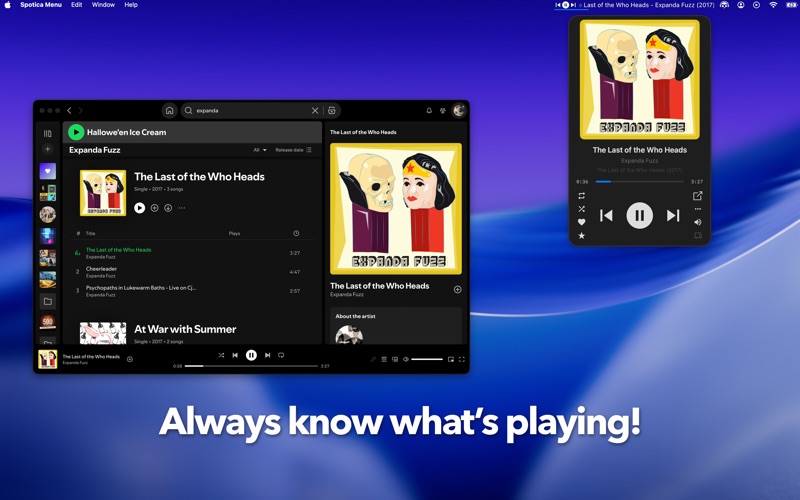Download The Last of the Who Heads single
Screen dimensions: 800x500
click(x=168, y=208)
